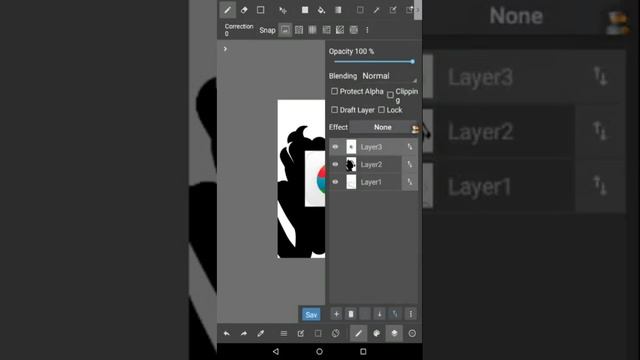Click the artwork canvas
Screen dimensions: 640x360
[x=301, y=179]
